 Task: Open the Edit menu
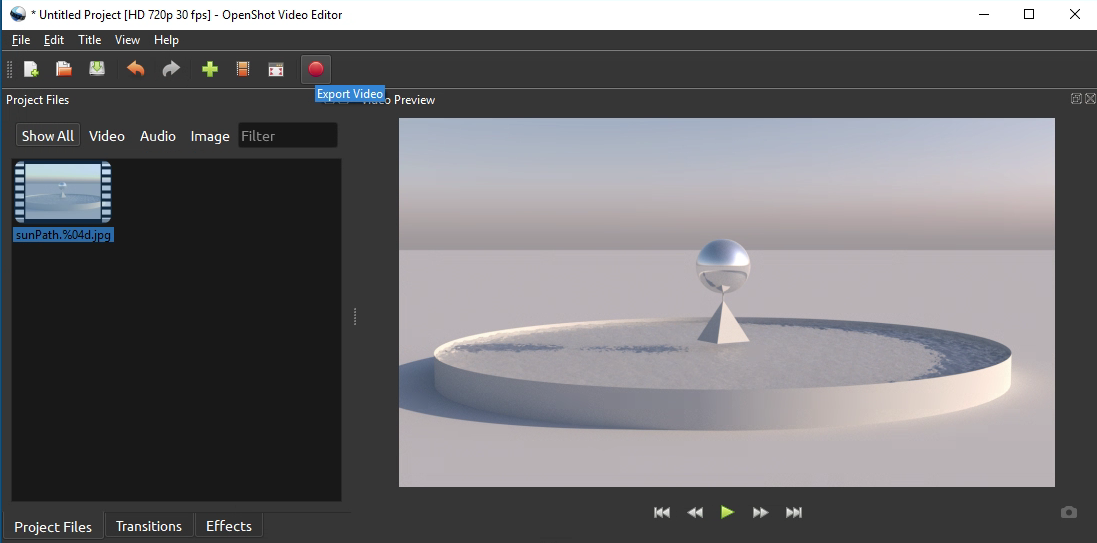pos(54,40)
